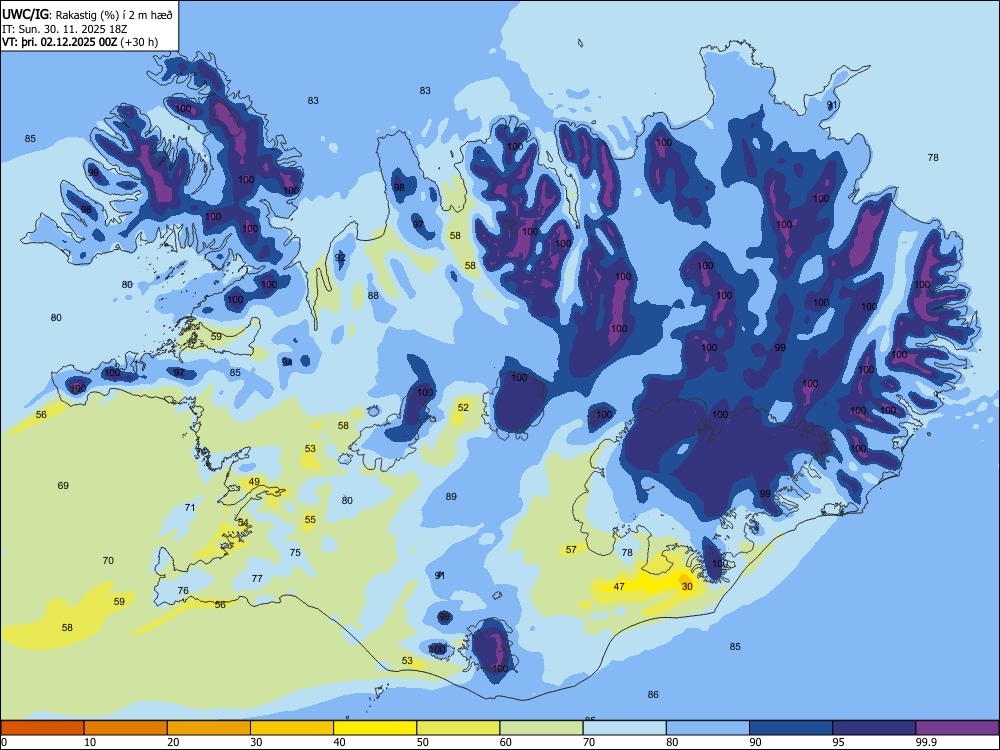The image size is (1000, 750).
Task: Click the map humidity value '52'
Action: pos(463,408)
